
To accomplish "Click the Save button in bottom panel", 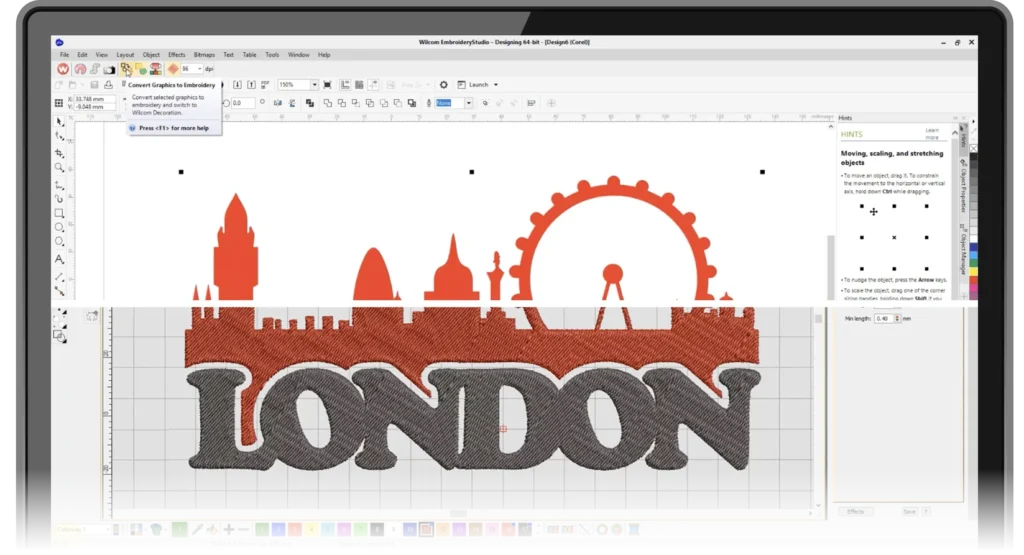I will pos(909,511).
